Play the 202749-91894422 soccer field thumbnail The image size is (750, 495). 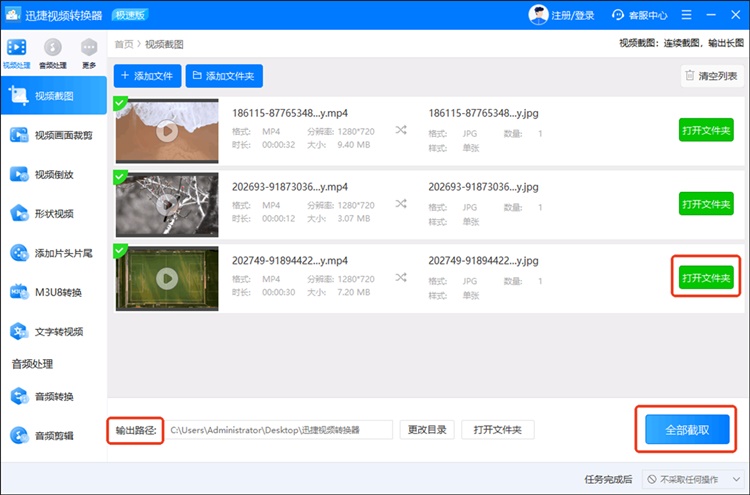pyautogui.click(x=167, y=278)
